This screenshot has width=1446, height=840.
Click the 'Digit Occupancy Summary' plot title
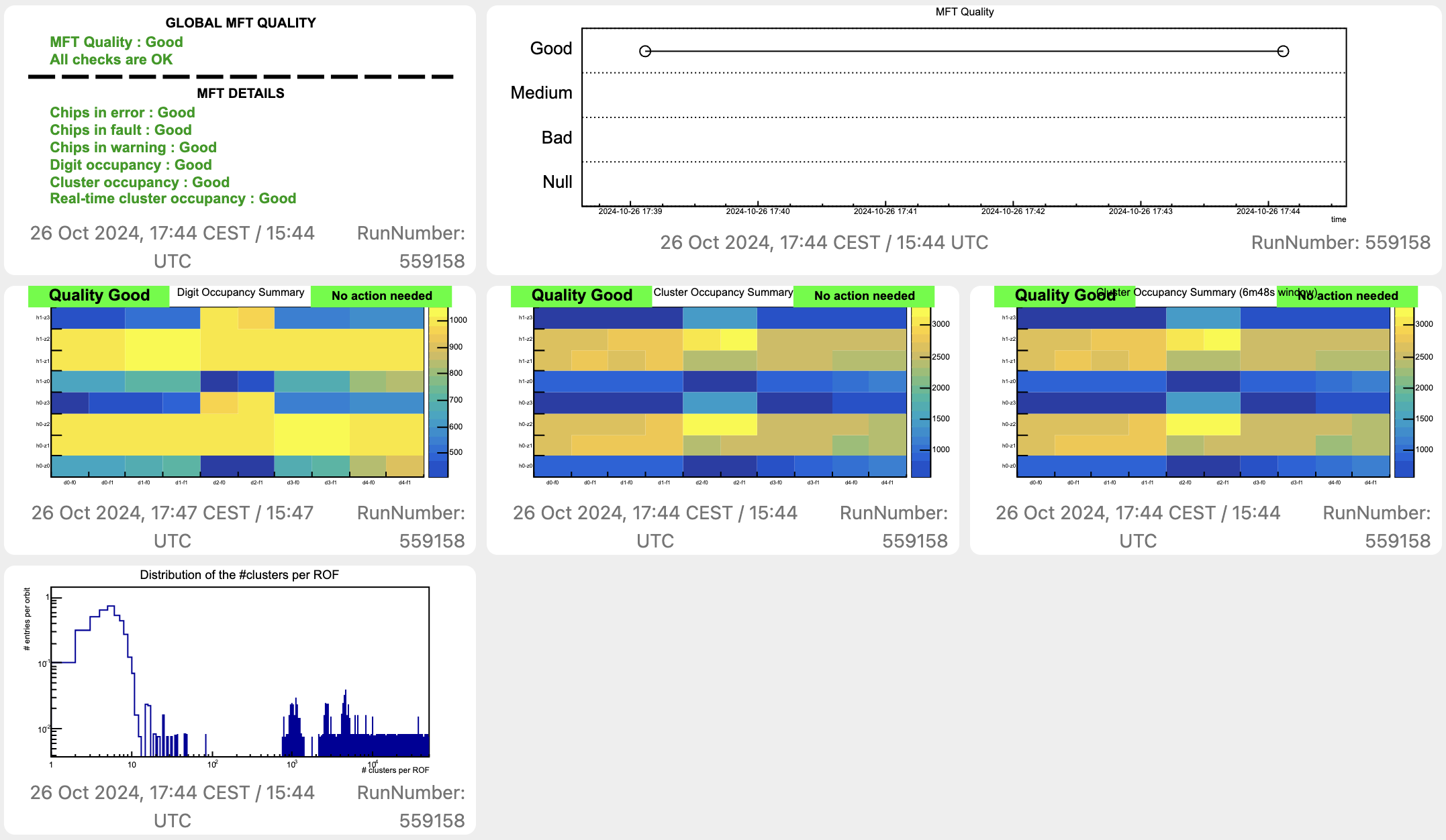240,293
